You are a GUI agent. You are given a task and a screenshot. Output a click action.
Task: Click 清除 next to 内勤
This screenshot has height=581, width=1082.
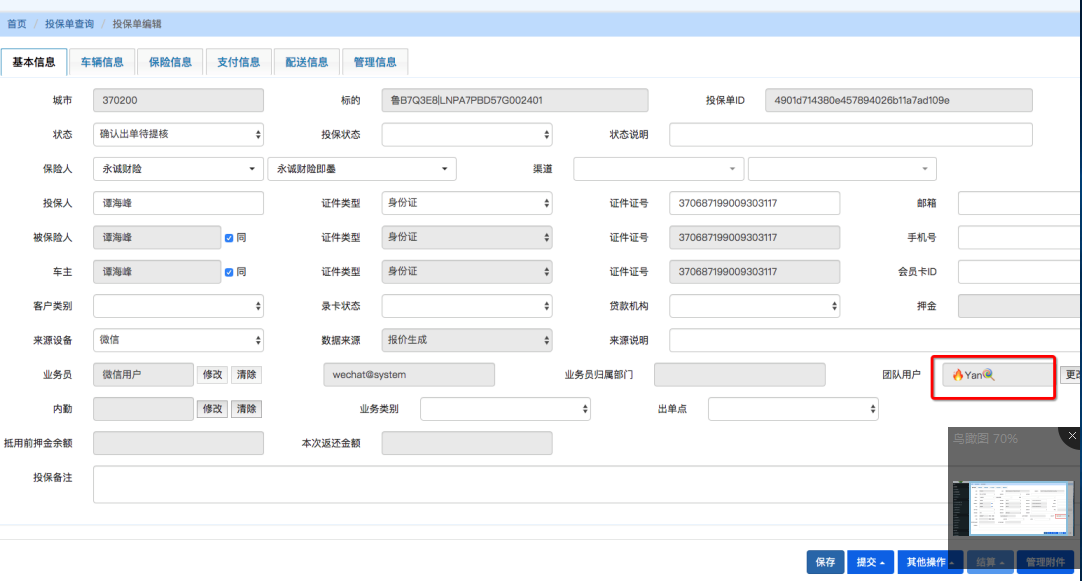[x=245, y=409]
